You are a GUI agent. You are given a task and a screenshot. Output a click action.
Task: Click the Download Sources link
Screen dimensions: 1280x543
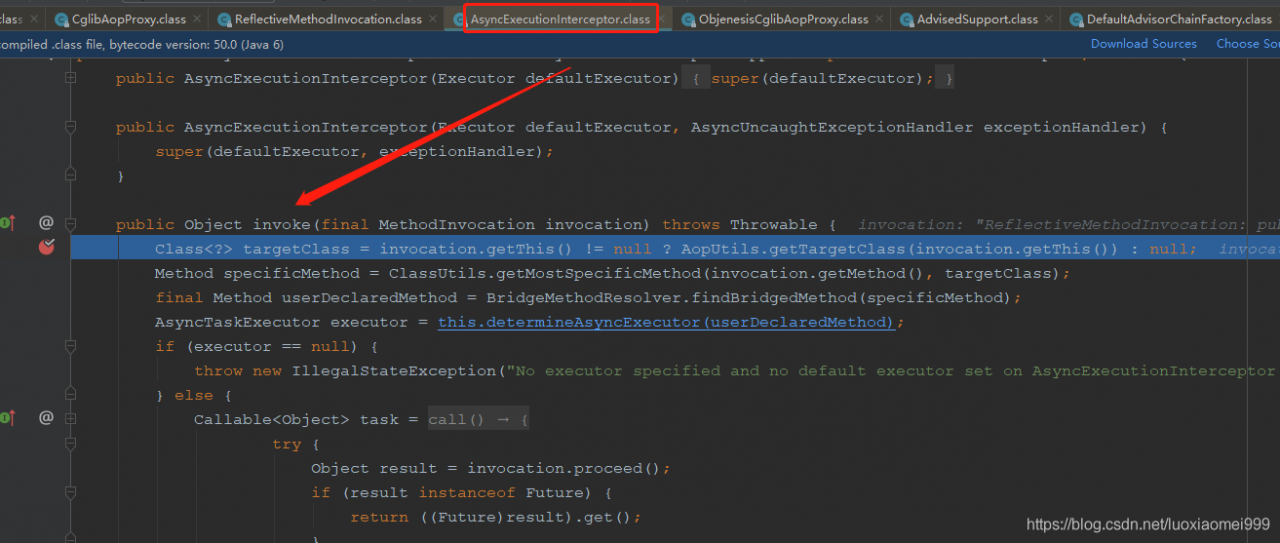click(x=1143, y=43)
